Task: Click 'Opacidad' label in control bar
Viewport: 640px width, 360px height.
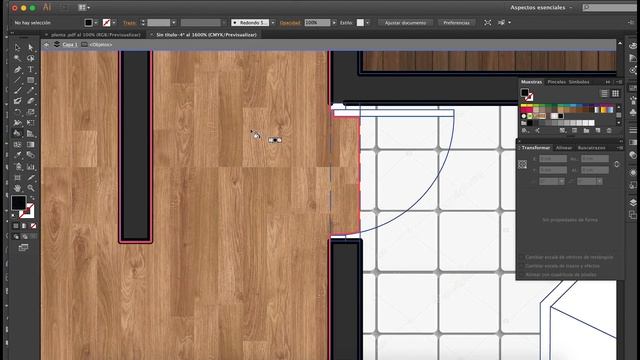Action: (x=290, y=23)
